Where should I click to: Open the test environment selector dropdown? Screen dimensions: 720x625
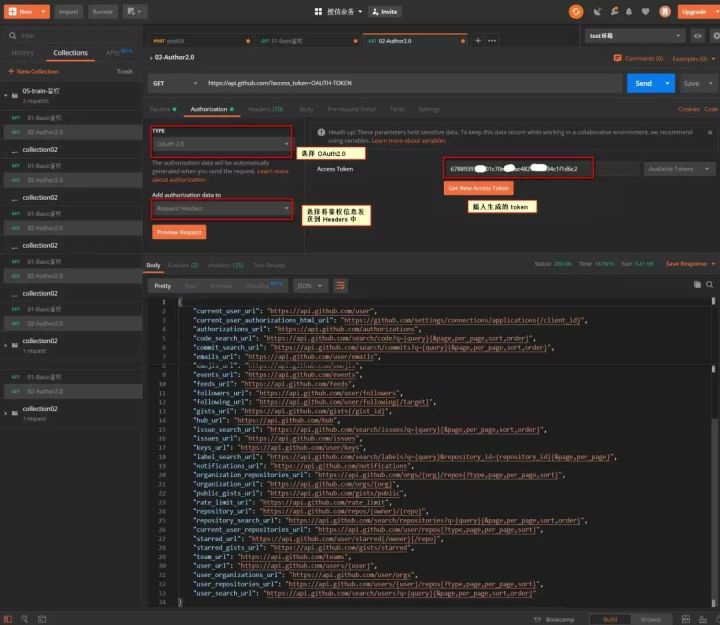coord(635,35)
